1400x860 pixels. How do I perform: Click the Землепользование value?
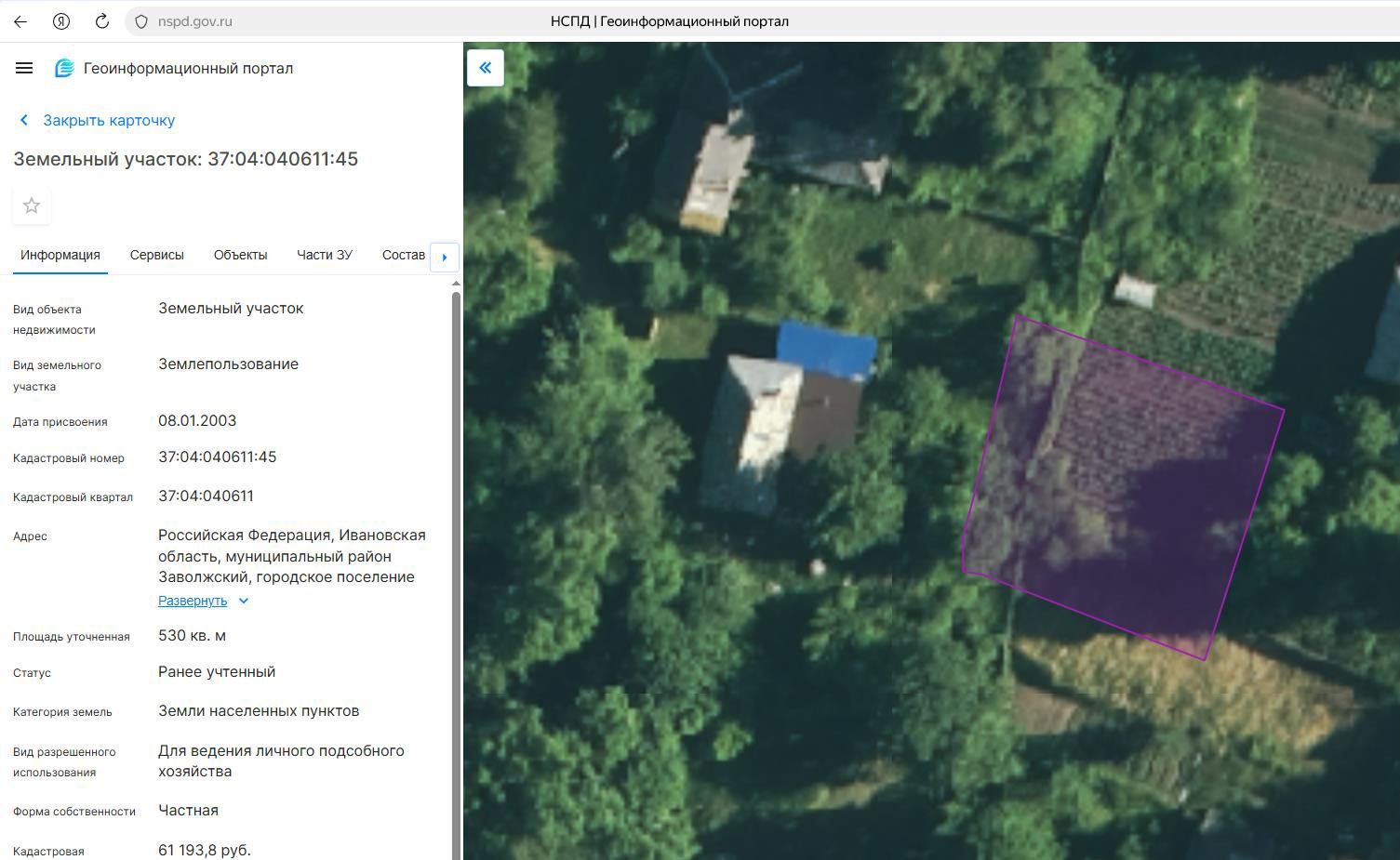[x=228, y=364]
